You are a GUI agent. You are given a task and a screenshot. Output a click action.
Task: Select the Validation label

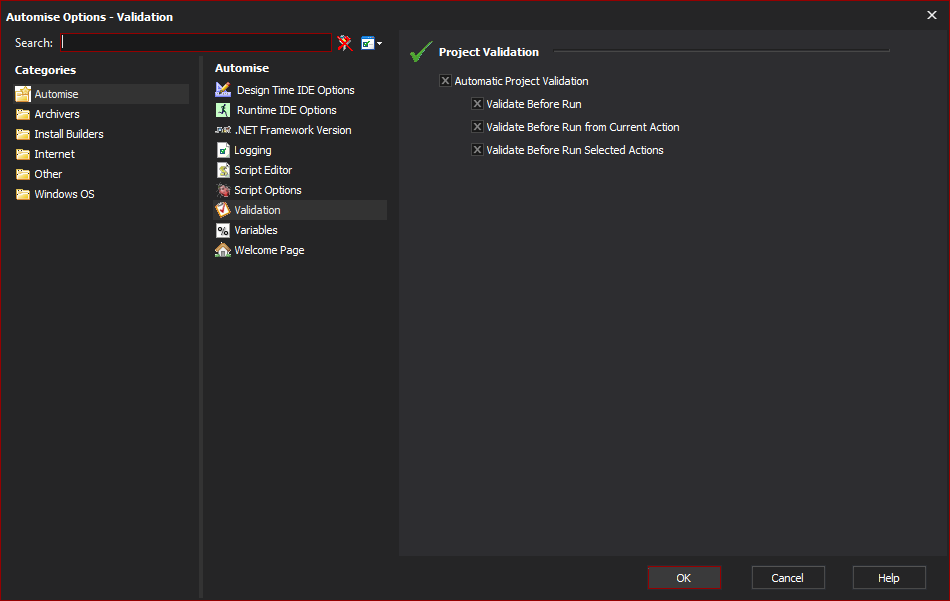pyautogui.click(x=257, y=210)
